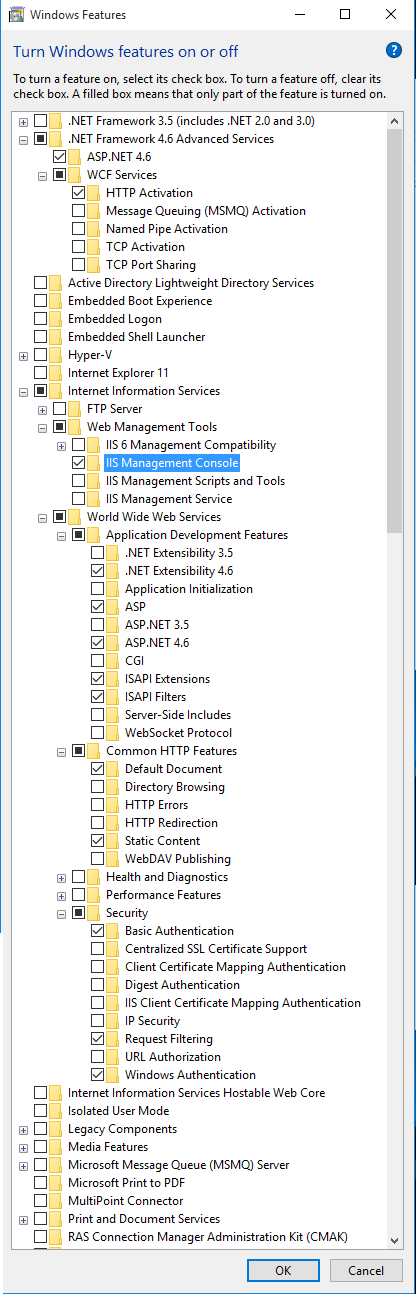Collapse Internet Information Services node
The image size is (416, 1295).
[x=23, y=391]
